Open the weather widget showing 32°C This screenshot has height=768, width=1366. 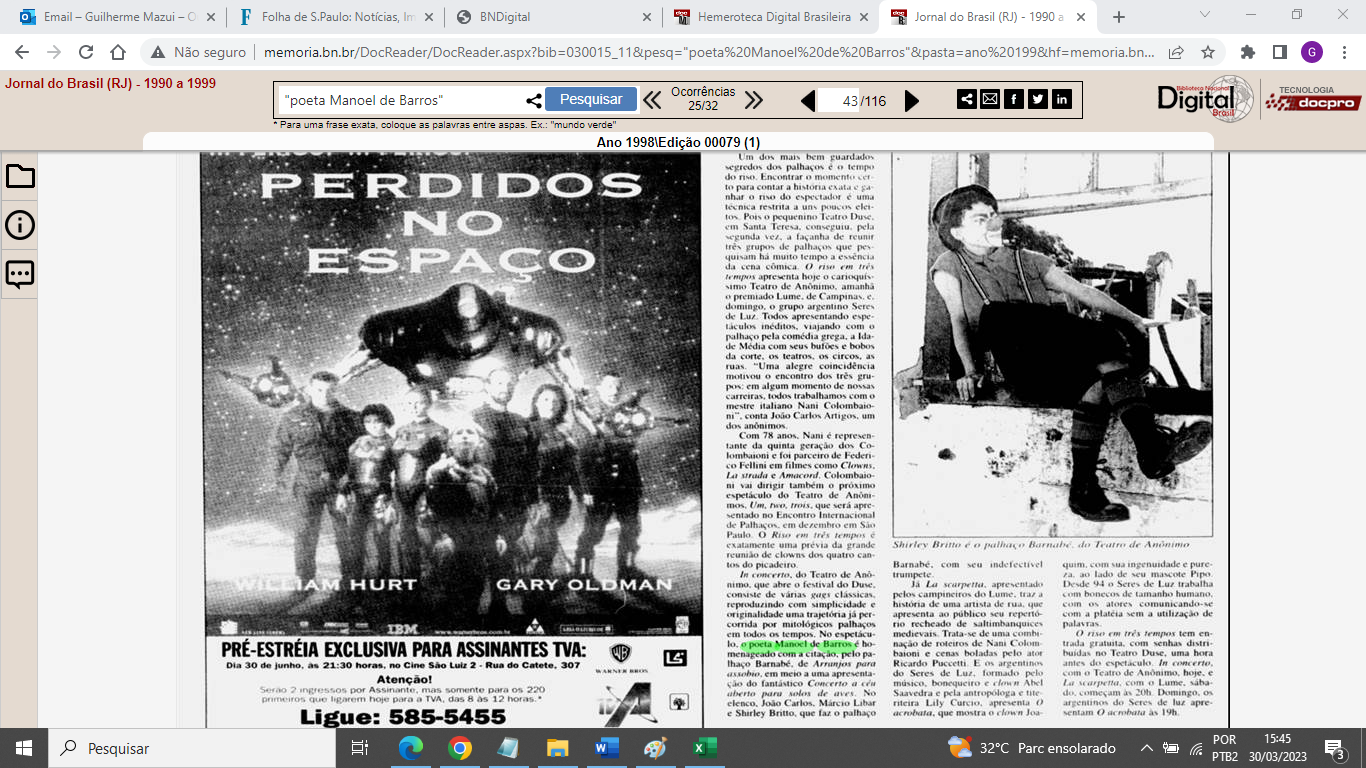(x=1032, y=748)
